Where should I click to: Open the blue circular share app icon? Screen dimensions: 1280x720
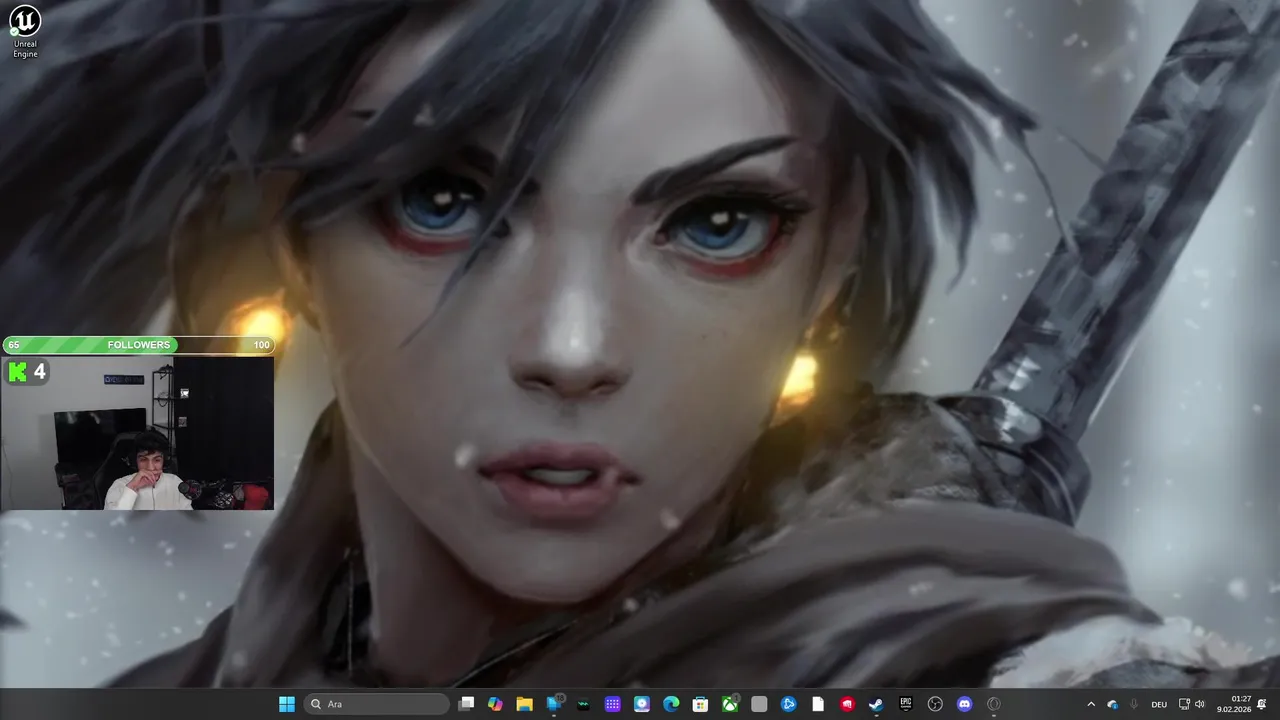(x=788, y=704)
